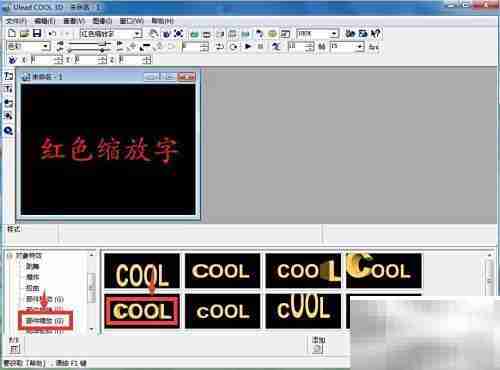Select the highlighted effect category in the tree
The width and height of the screenshot is (500, 370).
coord(45,321)
